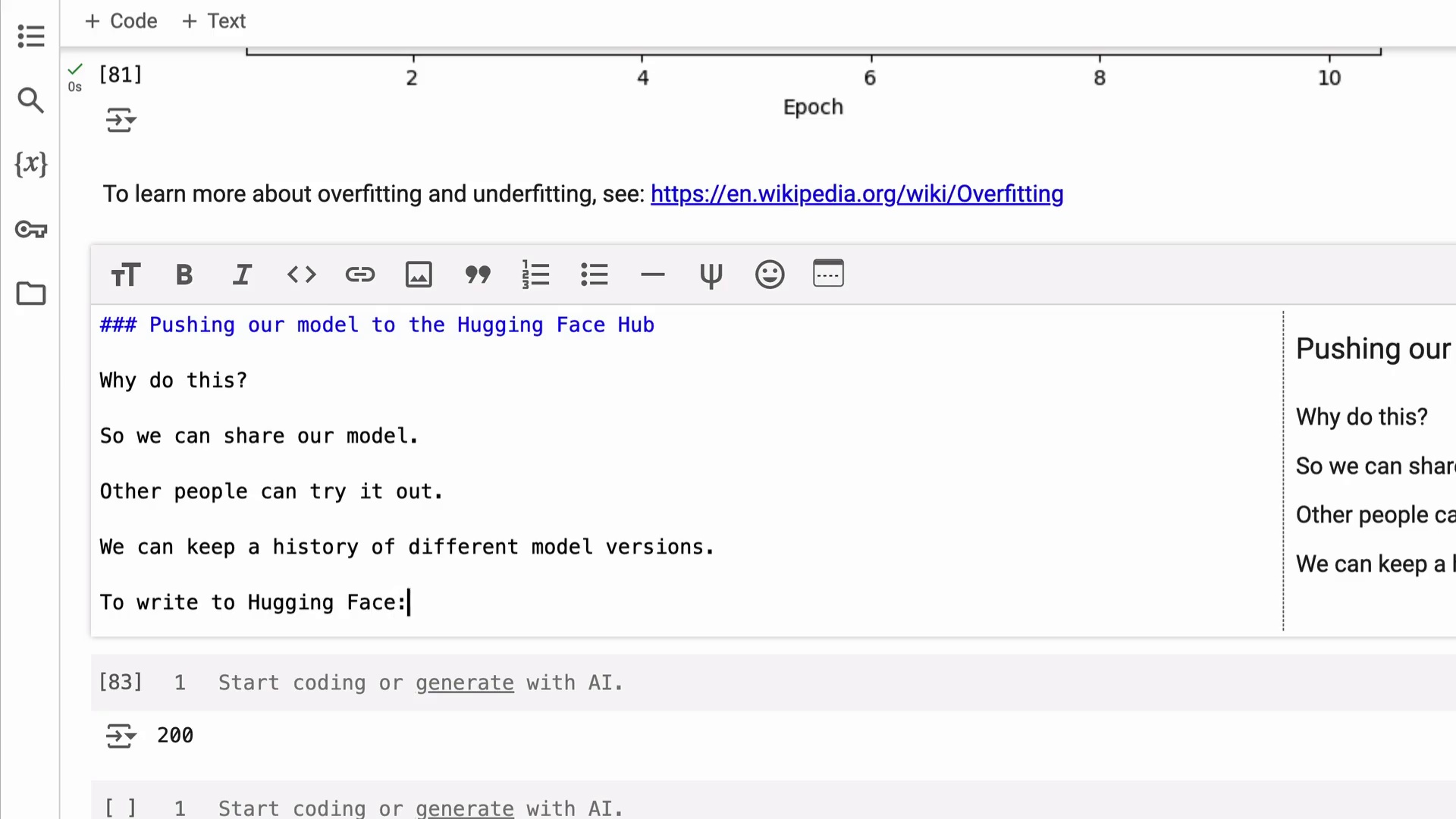The image size is (1456, 819).
Task: Click the line about history of model versions
Action: [407, 547]
